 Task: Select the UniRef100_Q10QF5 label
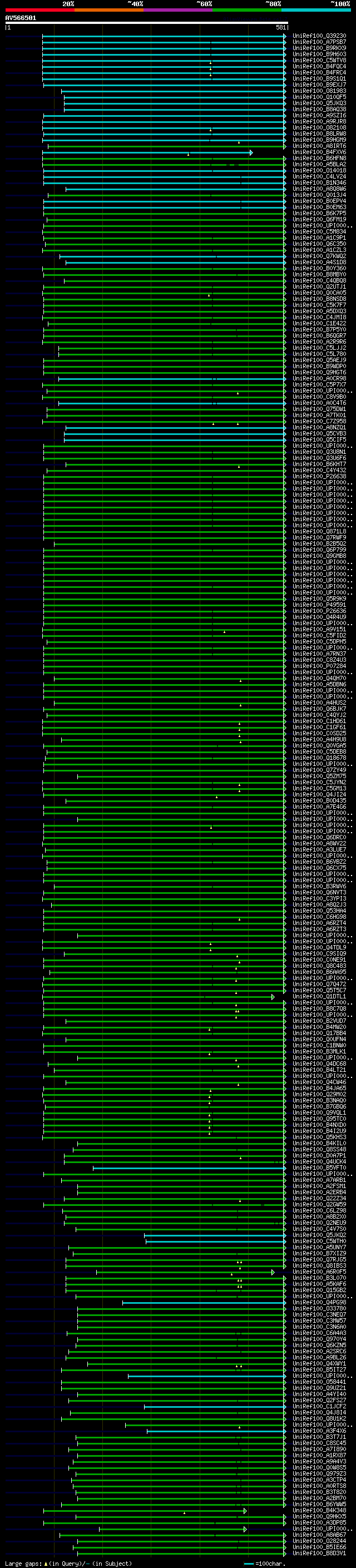[x=319, y=97]
